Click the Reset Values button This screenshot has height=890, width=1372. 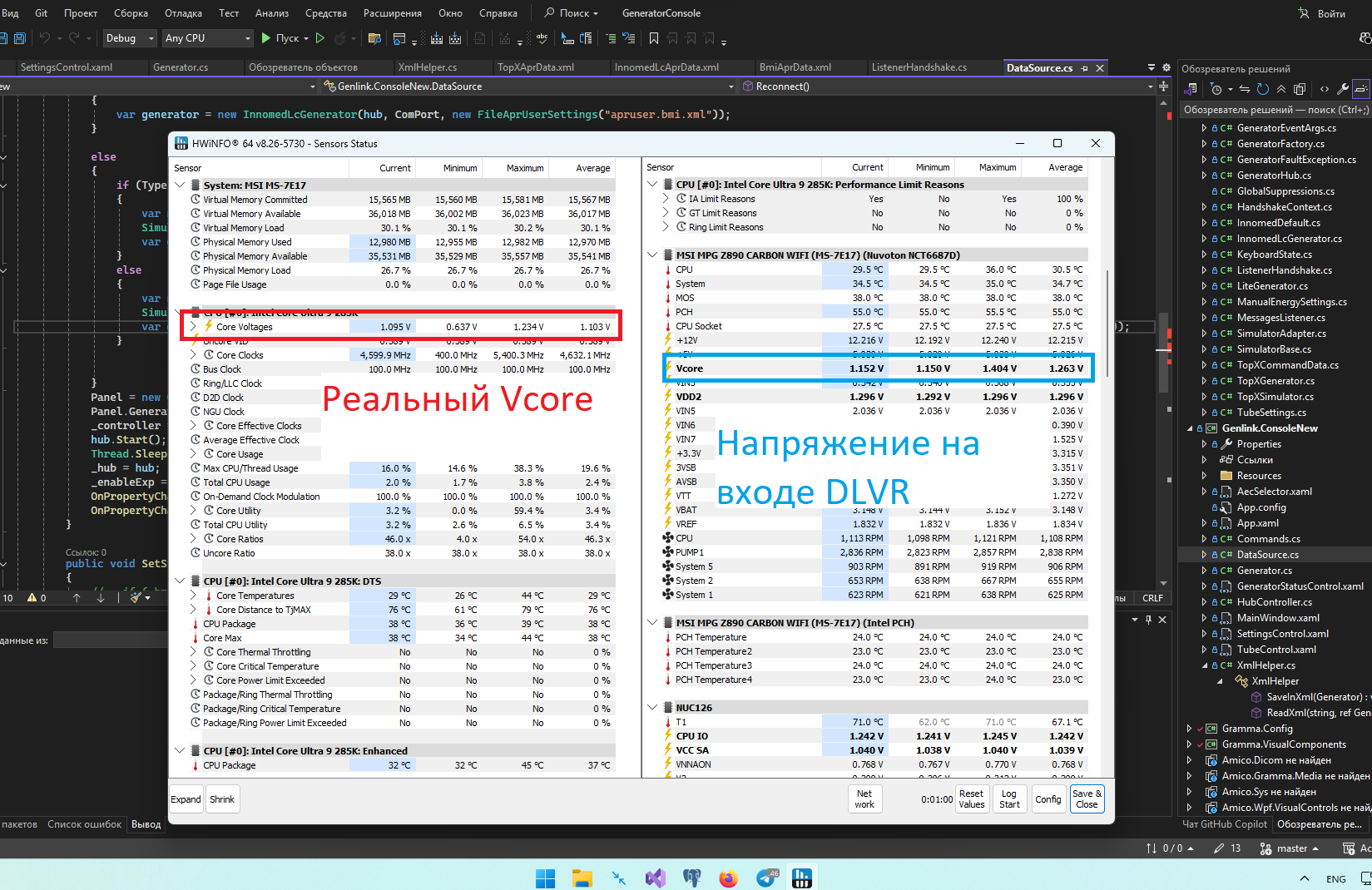point(971,799)
